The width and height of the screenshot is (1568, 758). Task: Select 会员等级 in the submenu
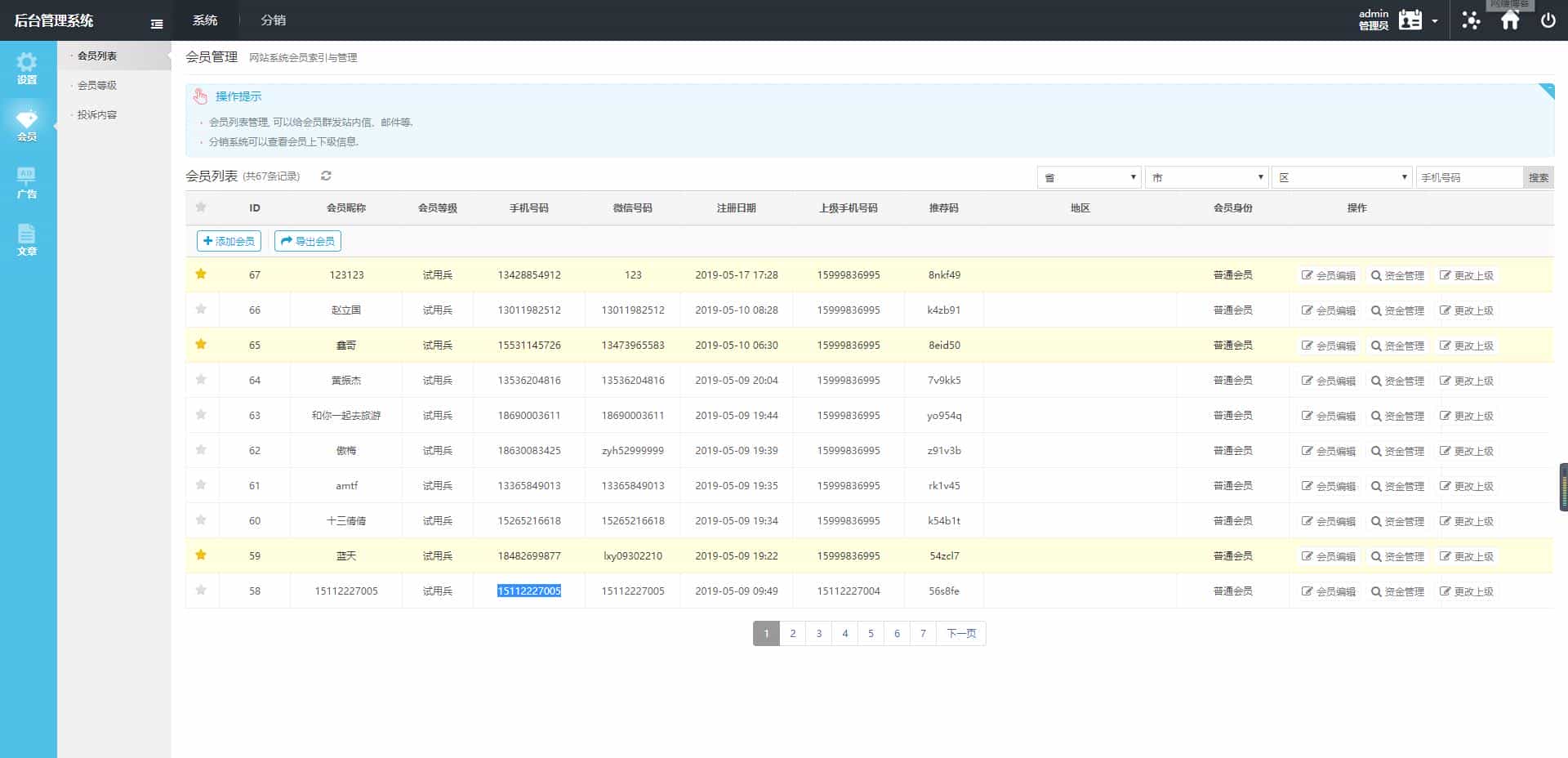coord(97,85)
